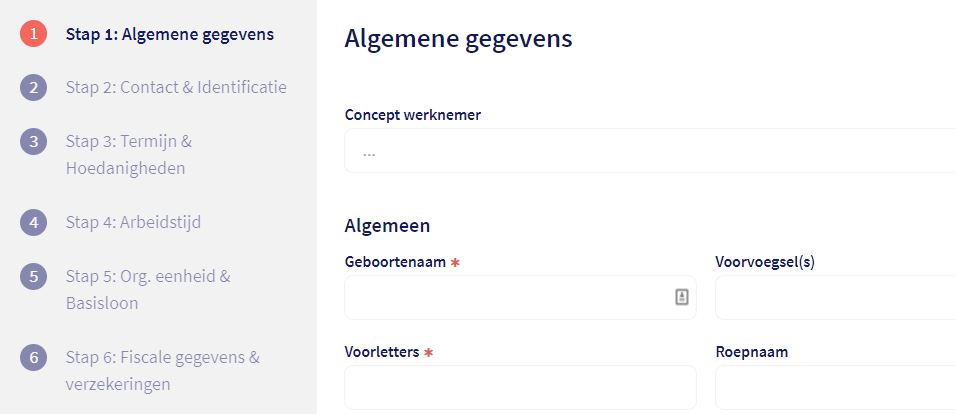The width and height of the screenshot is (956, 414).
Task: Click the step 6 numbered circle icon
Action: tap(33, 357)
